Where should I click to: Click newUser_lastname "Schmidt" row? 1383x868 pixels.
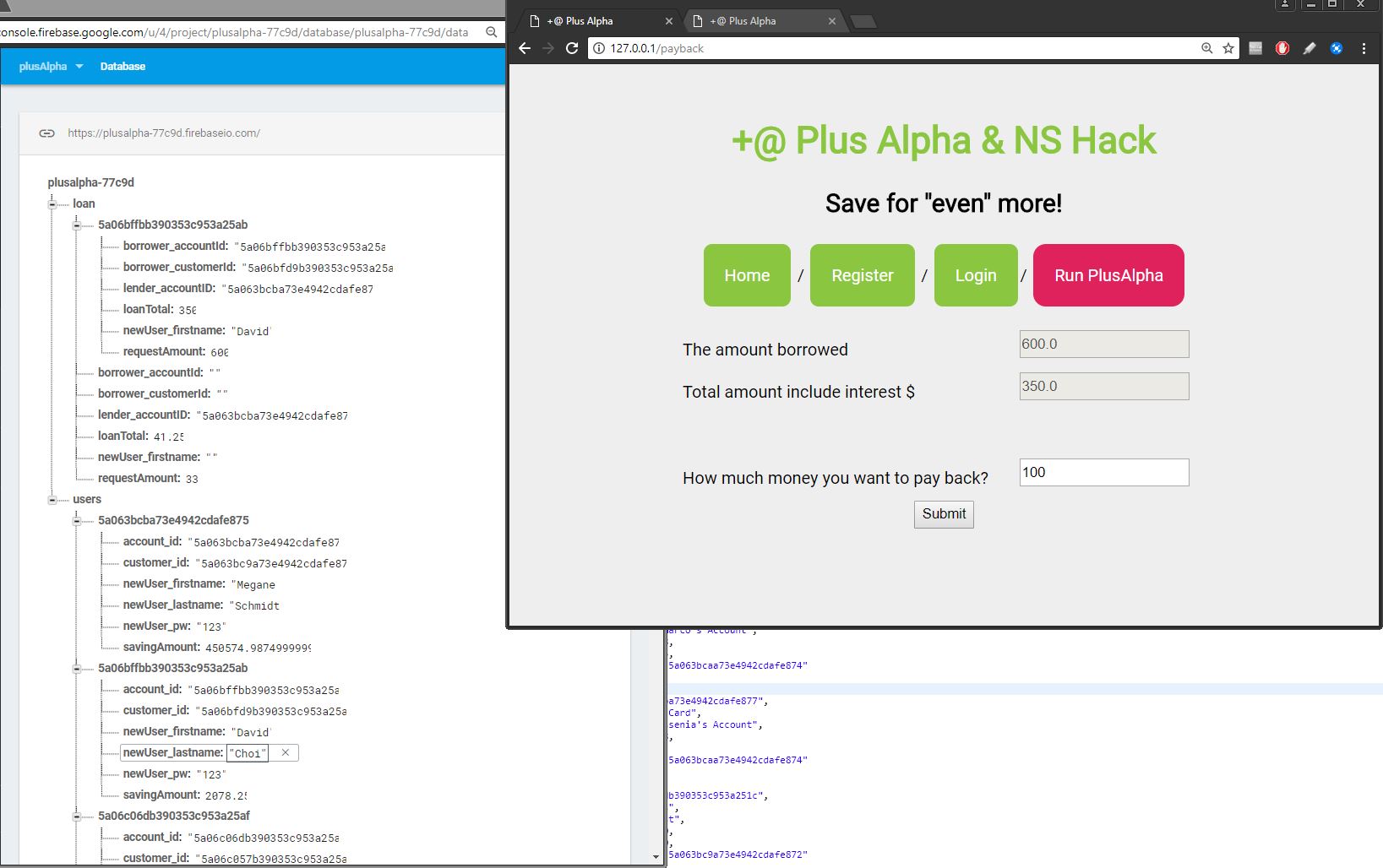(201, 605)
